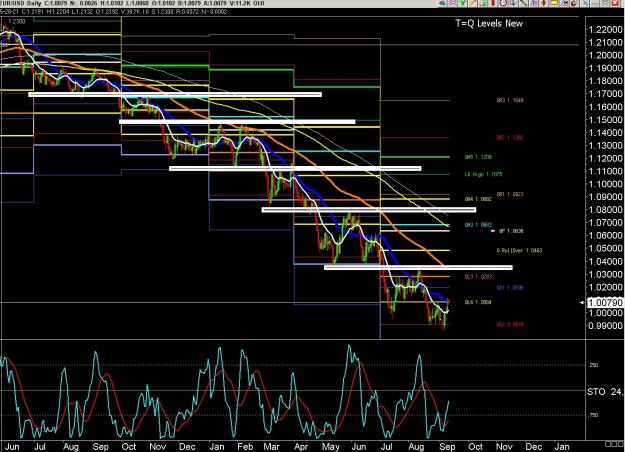This screenshot has width=625, height=452.
Task: Click the 1.22000 price axis label
Action: [x=605, y=29]
